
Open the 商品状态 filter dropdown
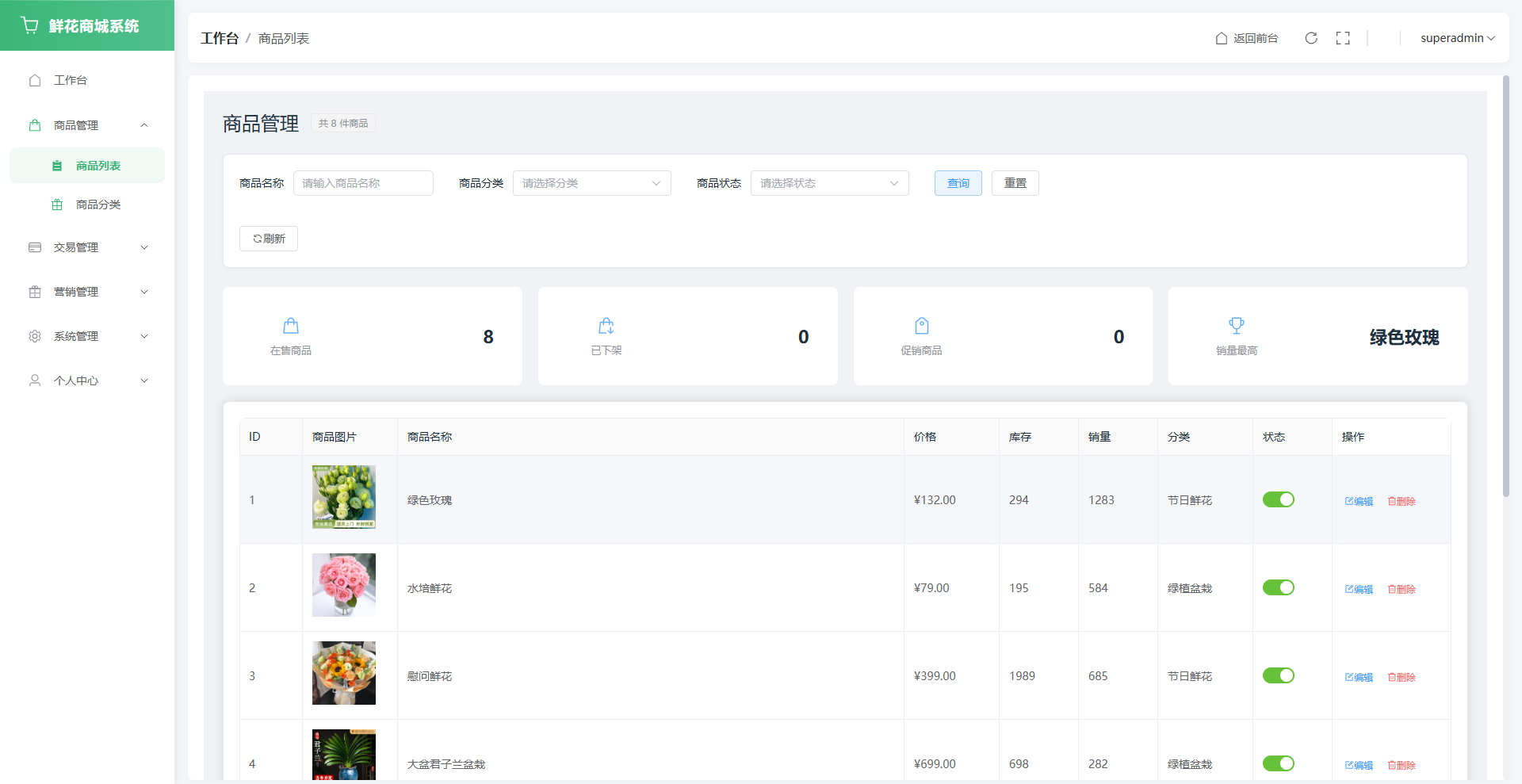click(829, 183)
